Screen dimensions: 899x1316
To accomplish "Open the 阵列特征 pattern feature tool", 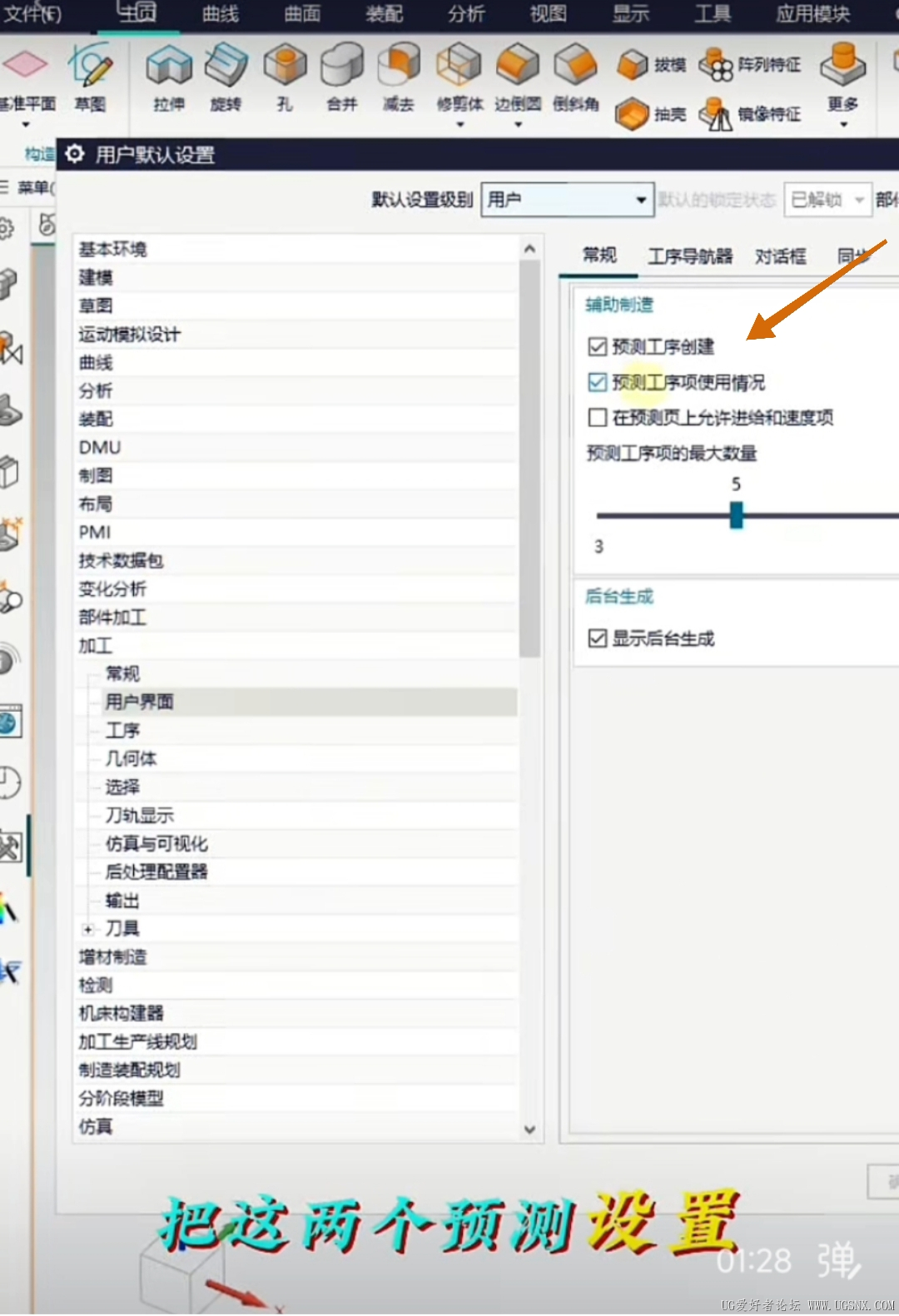I will (x=750, y=64).
